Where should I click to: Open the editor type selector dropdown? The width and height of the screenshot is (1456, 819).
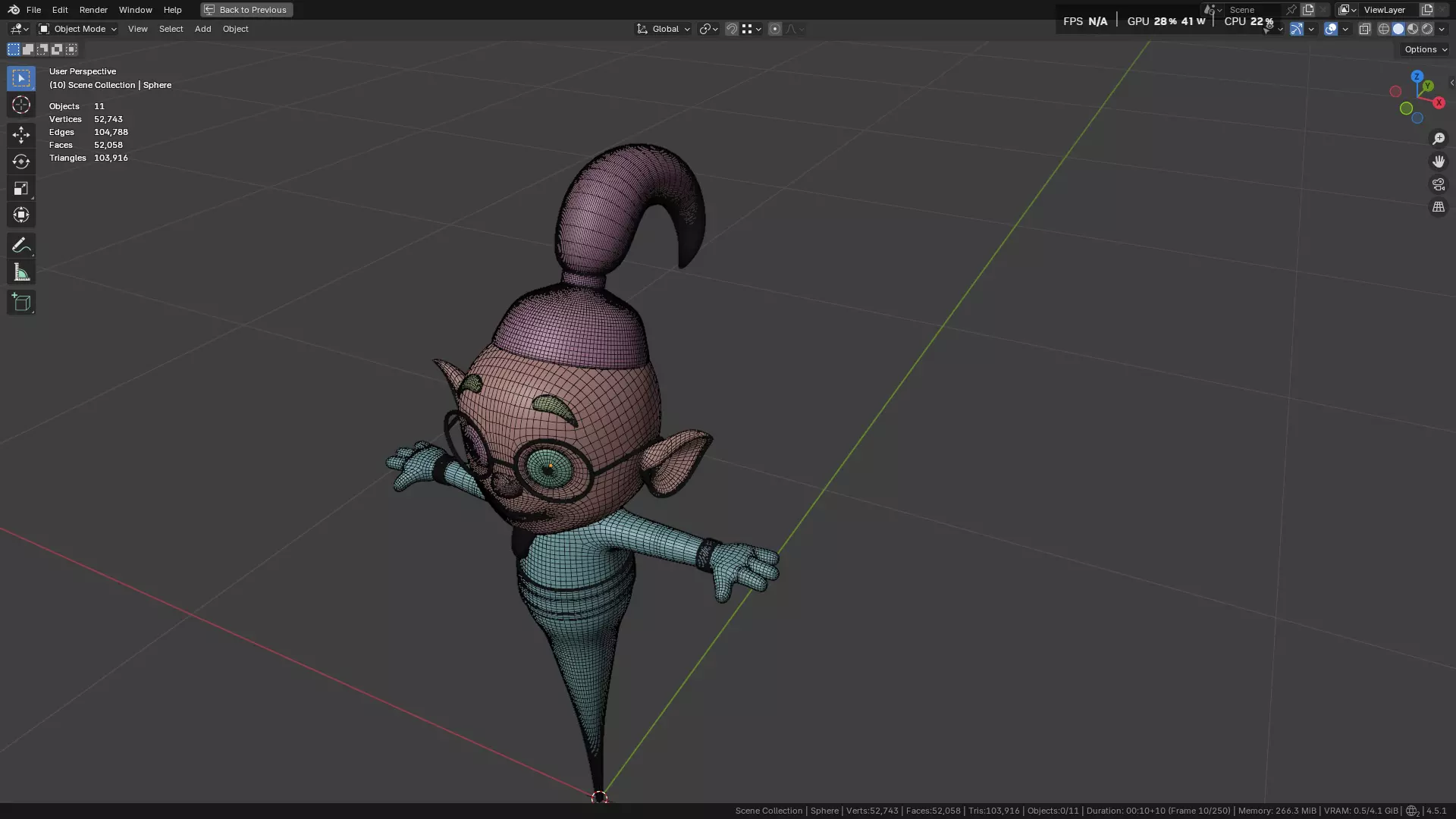pos(19,29)
